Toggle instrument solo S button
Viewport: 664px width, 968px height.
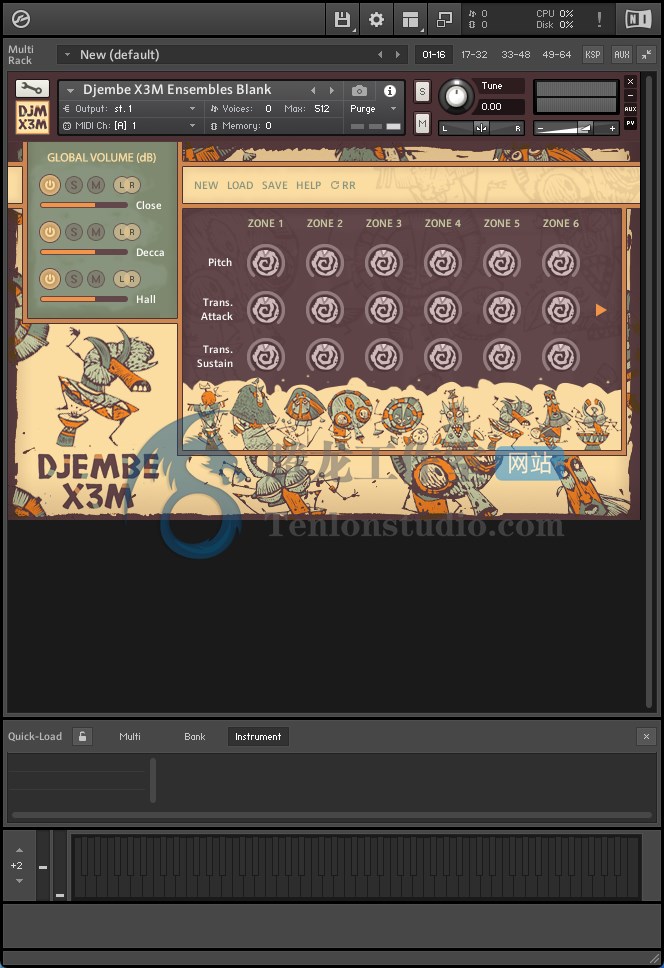422,92
